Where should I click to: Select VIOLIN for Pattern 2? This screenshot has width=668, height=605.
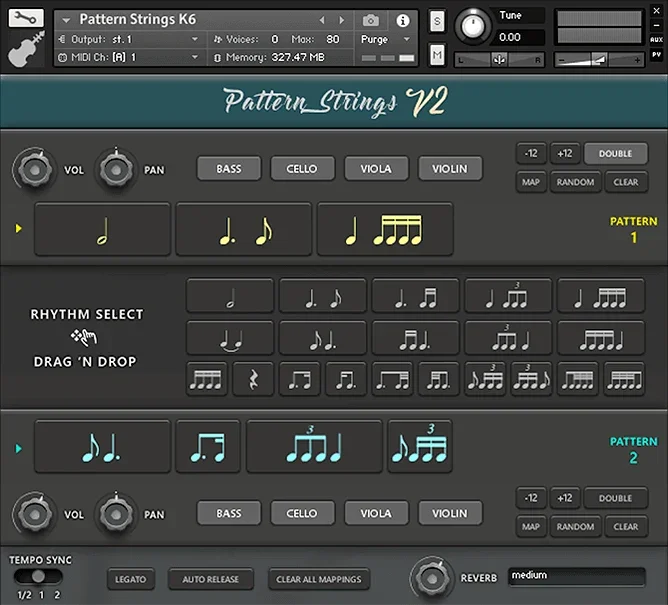point(450,513)
